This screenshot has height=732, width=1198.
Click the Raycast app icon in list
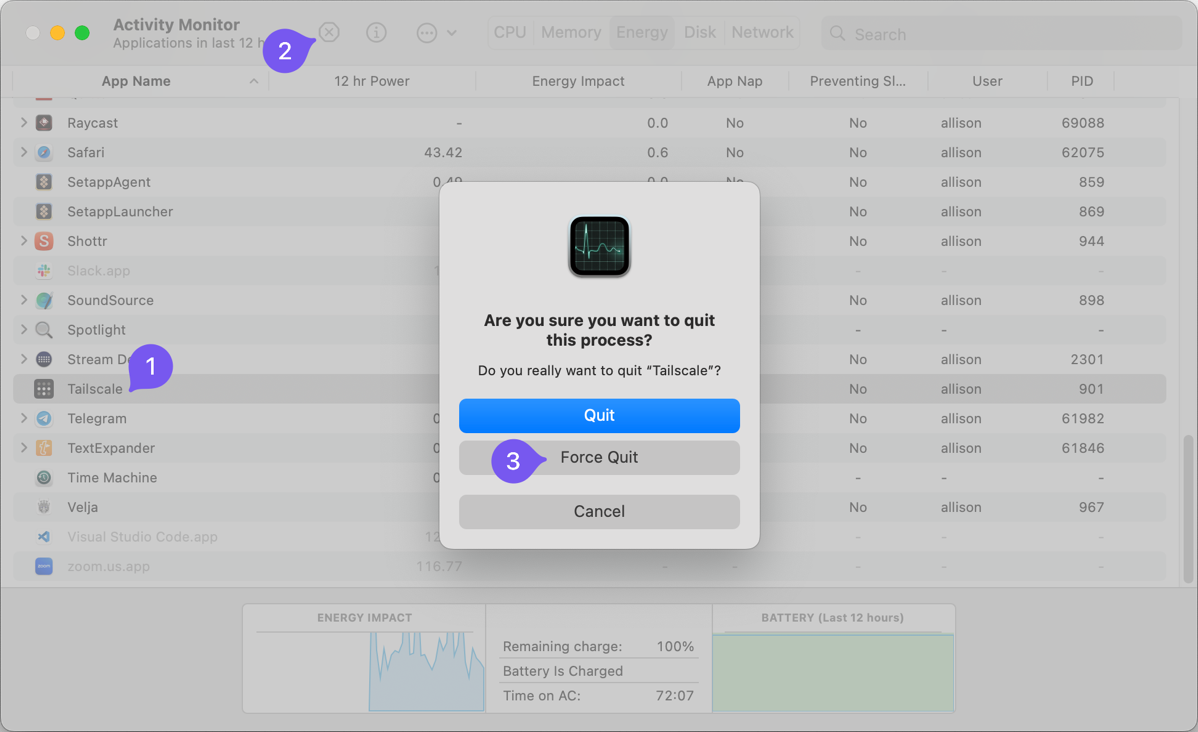(44, 123)
